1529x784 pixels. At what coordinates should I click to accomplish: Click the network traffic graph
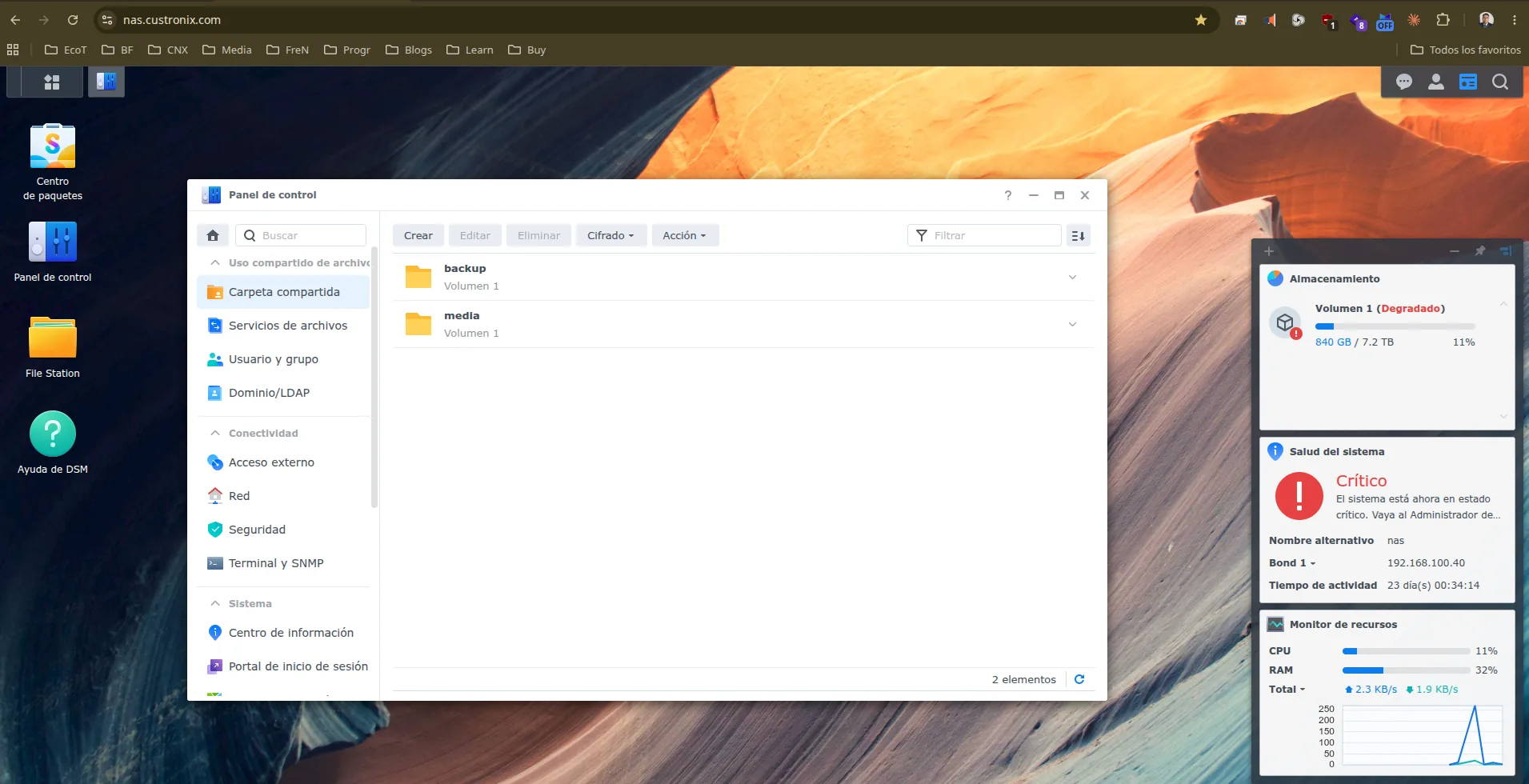1423,736
